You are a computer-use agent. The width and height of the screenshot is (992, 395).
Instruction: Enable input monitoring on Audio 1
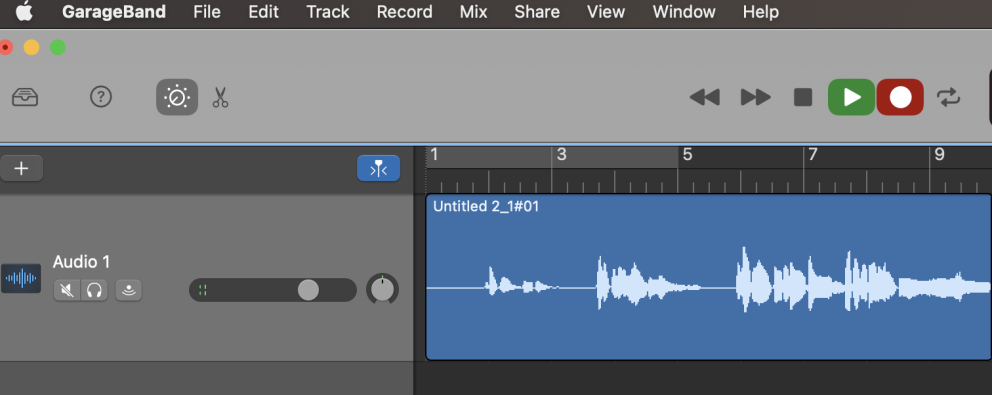click(128, 291)
